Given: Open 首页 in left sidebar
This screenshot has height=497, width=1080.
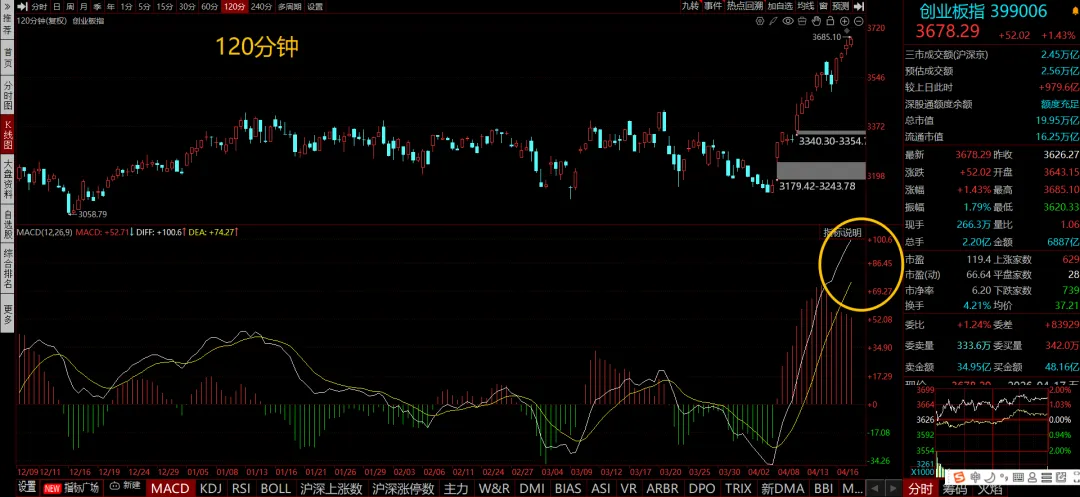Looking at the screenshot, I should 7,57.
